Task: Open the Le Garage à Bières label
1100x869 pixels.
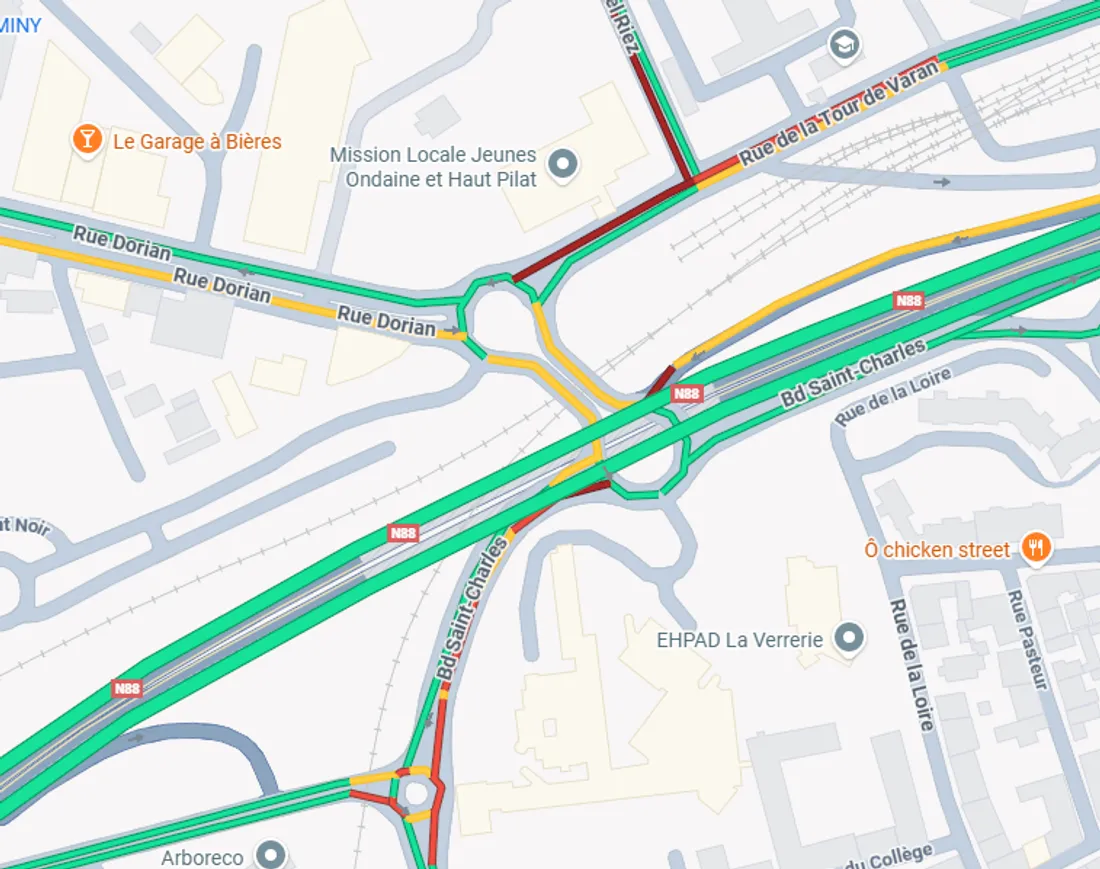Action: [197, 142]
